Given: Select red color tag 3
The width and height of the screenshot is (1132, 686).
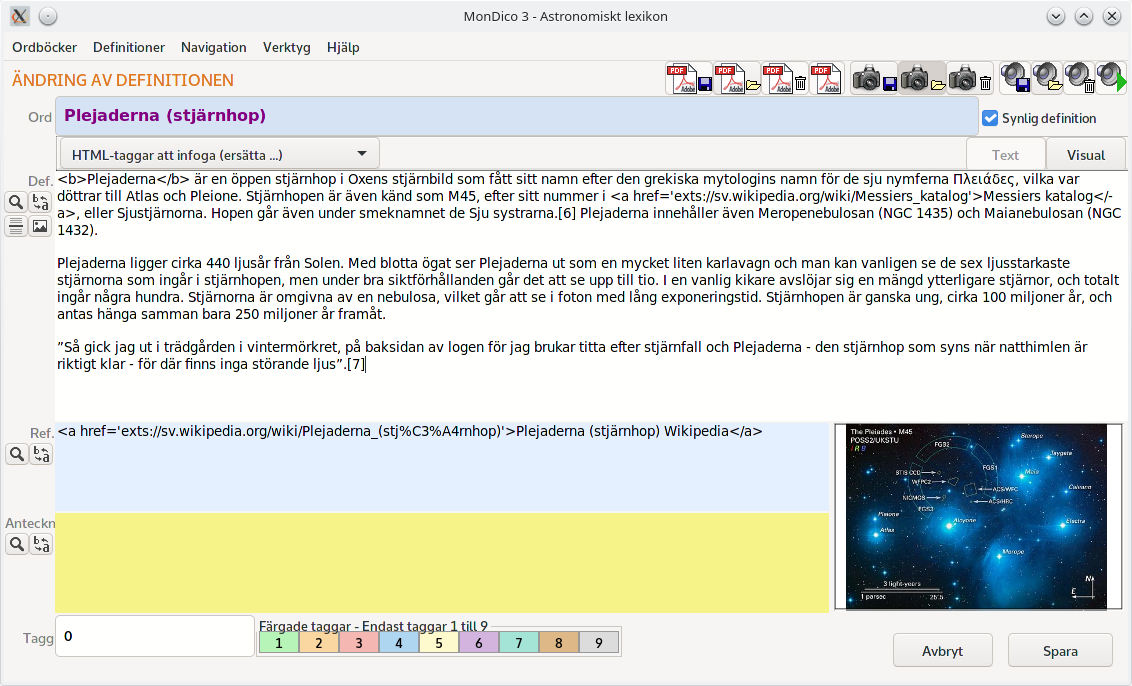Looking at the screenshot, I should [x=359, y=642].
